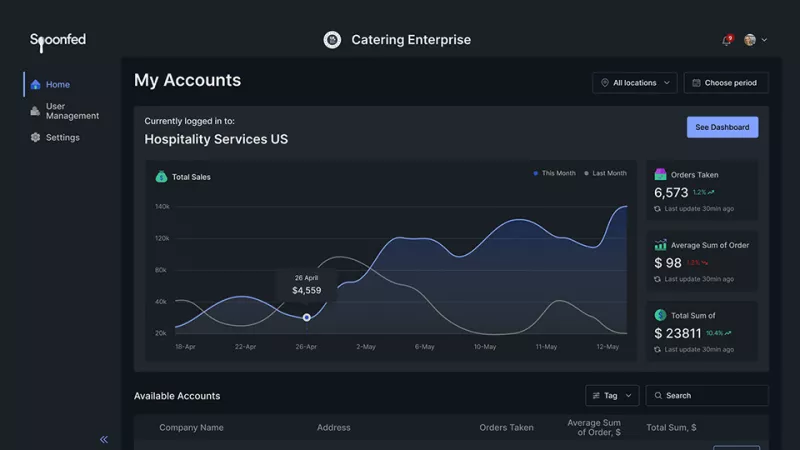Toggle the Last Month legend series
Screen dimensions: 800x450
point(606,173)
